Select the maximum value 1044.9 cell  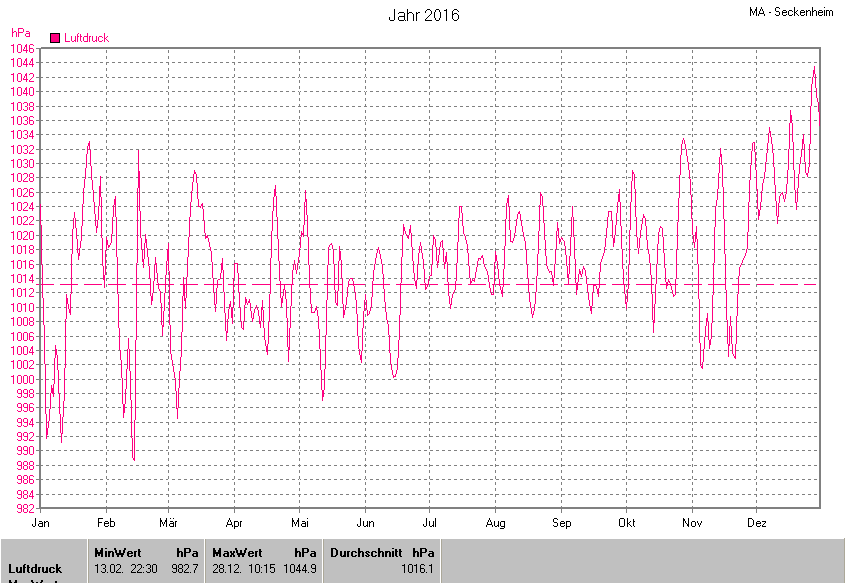click(x=300, y=568)
